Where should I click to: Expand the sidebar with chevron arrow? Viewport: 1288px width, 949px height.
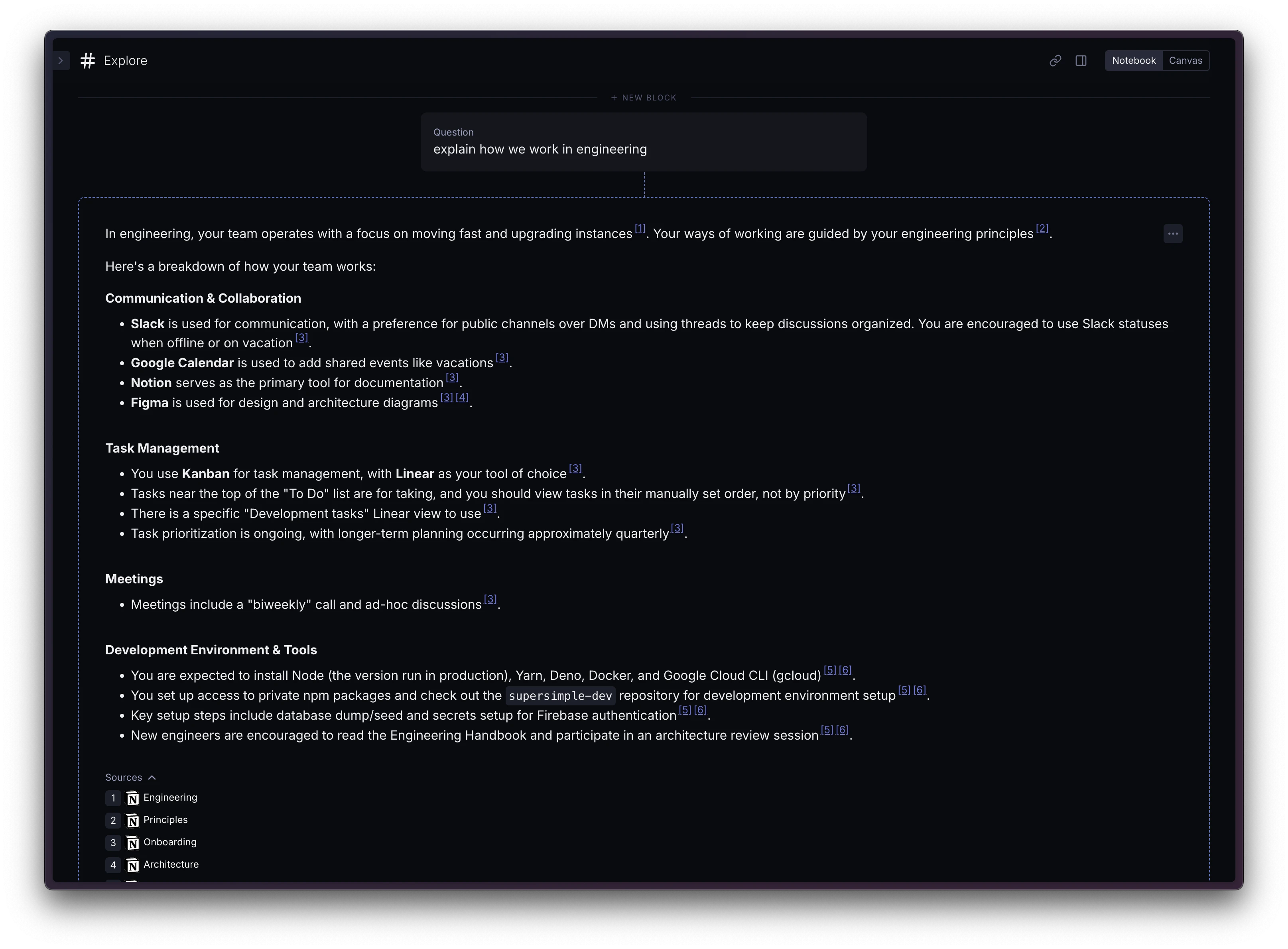tap(61, 61)
